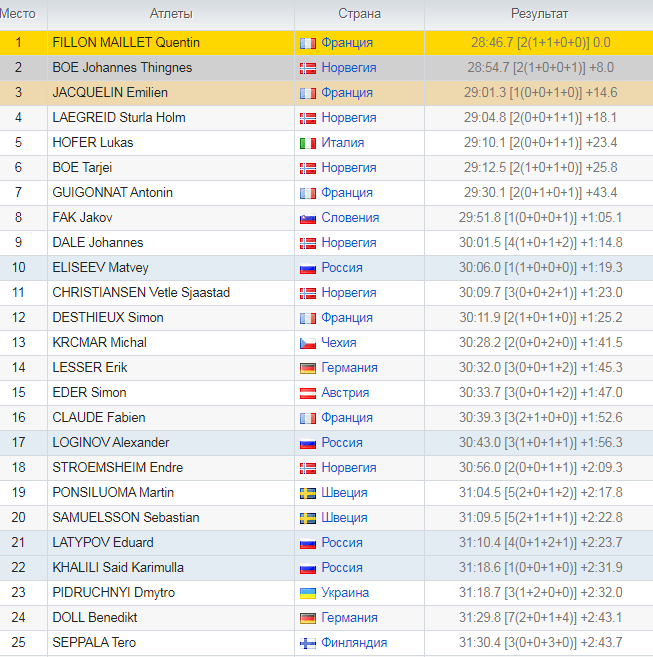The image size is (653, 657).
Task: Click the French flag in Fillon Maillet row
Action: (x=308, y=43)
